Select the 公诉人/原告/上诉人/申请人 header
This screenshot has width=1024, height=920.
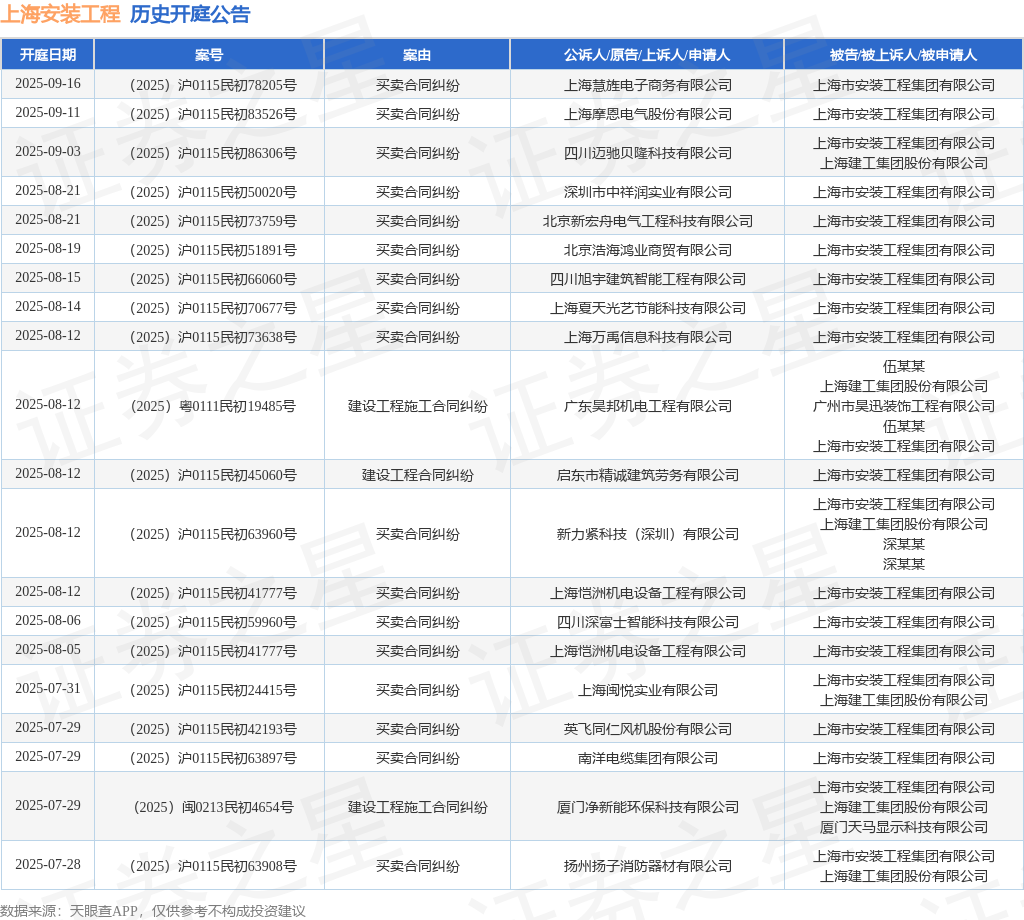pos(647,55)
